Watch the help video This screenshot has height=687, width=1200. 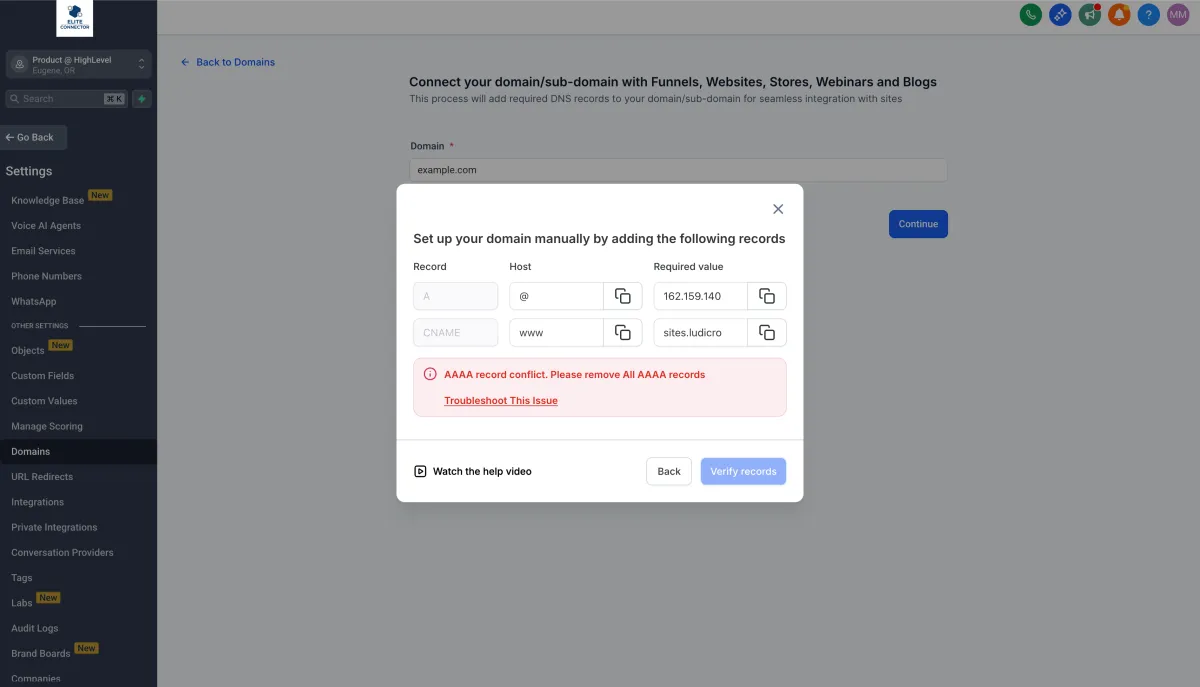[473, 471]
